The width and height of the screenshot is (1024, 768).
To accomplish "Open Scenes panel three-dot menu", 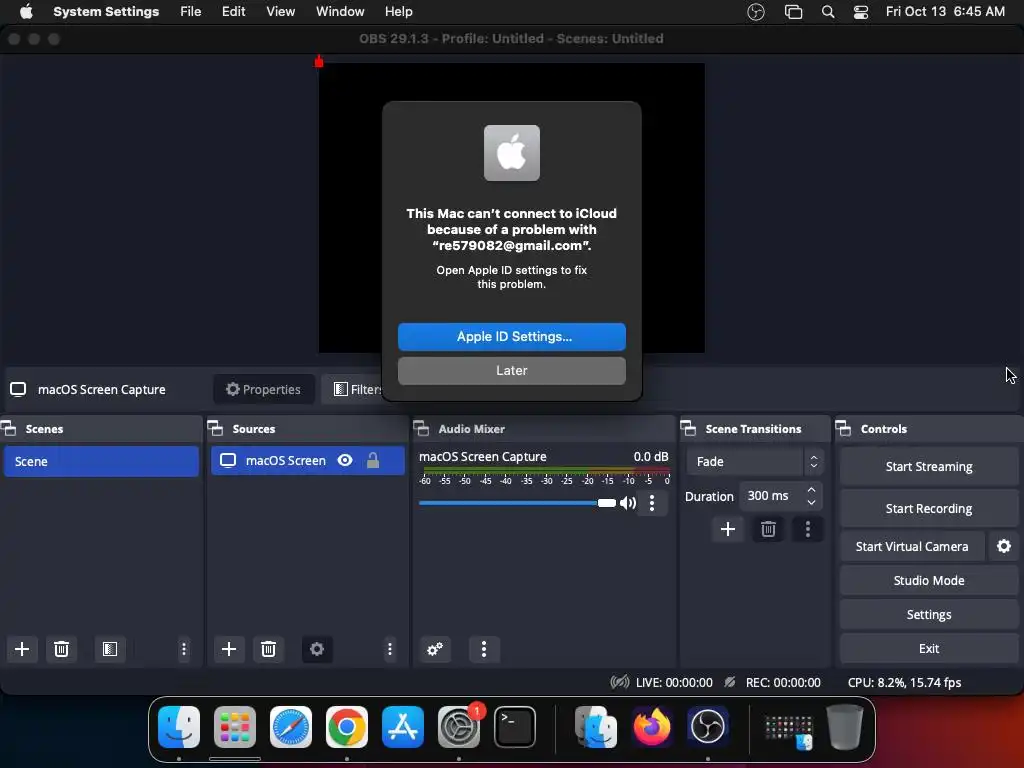I will (184, 648).
